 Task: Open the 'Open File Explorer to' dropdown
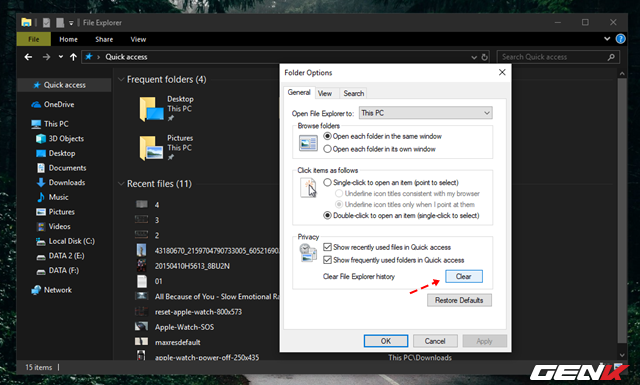(426, 113)
